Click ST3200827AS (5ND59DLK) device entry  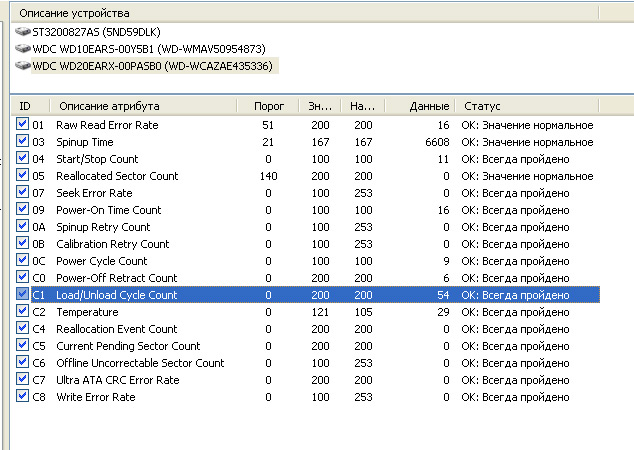(96, 32)
